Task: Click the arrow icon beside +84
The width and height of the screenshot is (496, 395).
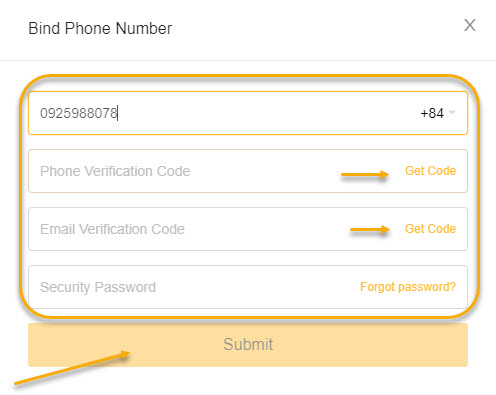Action: (452, 112)
